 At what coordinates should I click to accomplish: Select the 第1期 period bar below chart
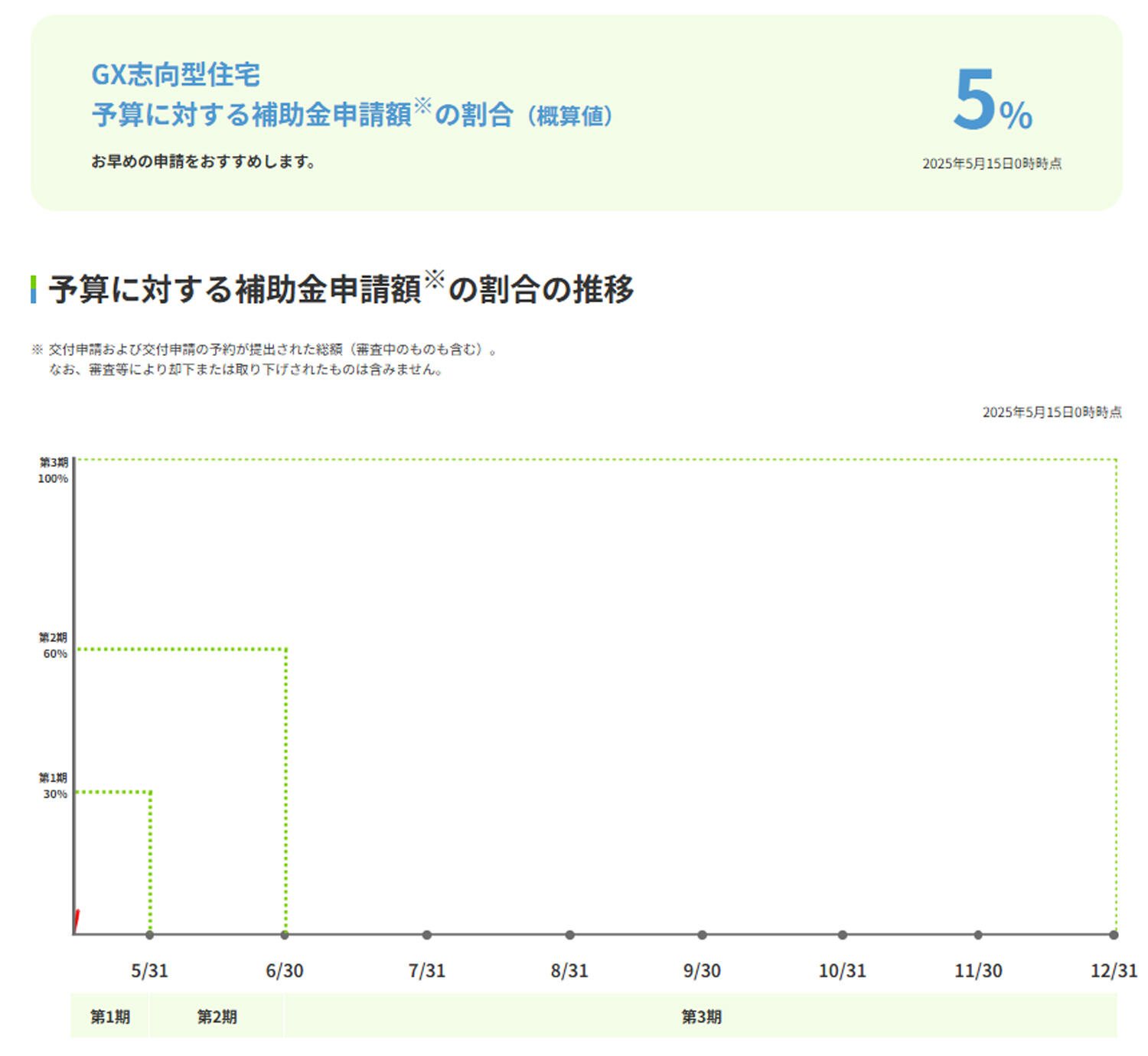coord(110,1016)
